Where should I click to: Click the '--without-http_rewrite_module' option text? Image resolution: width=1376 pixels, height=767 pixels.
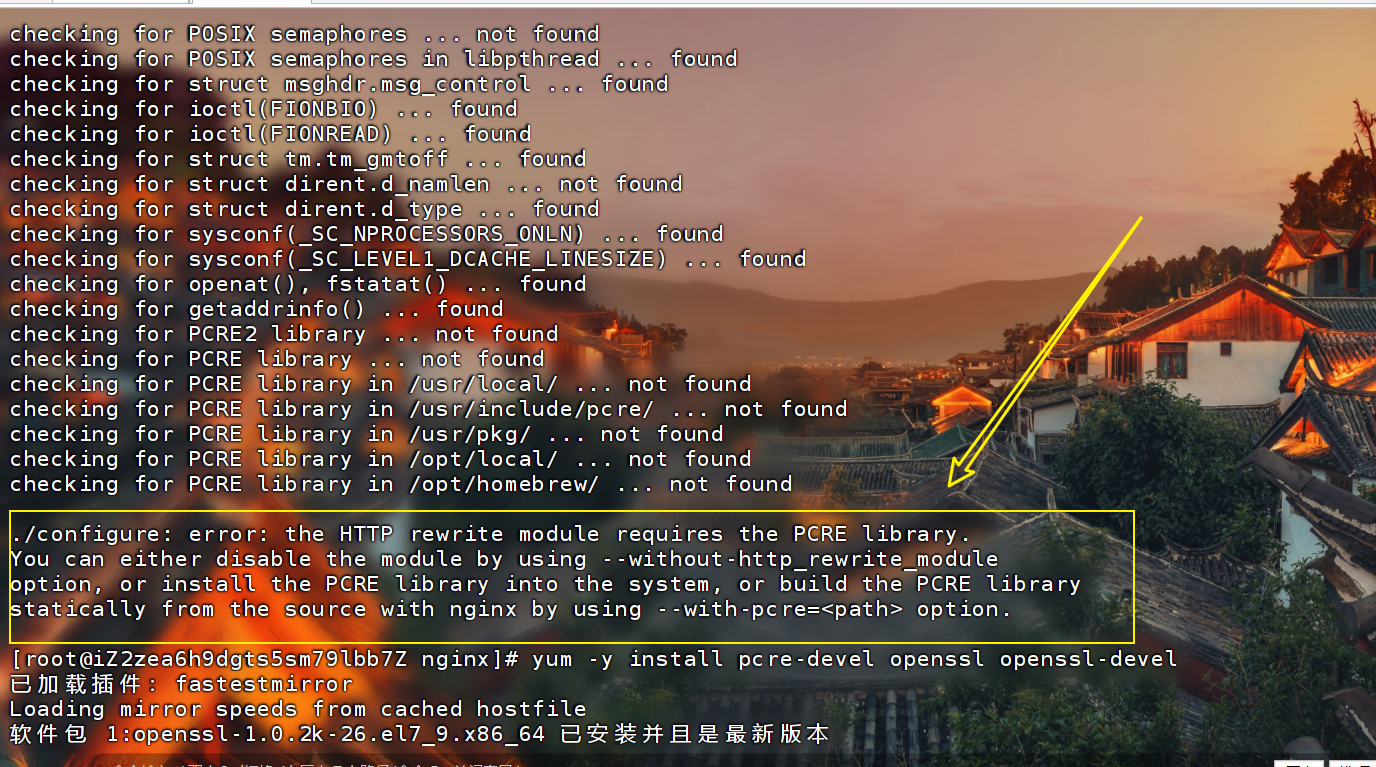point(813,559)
